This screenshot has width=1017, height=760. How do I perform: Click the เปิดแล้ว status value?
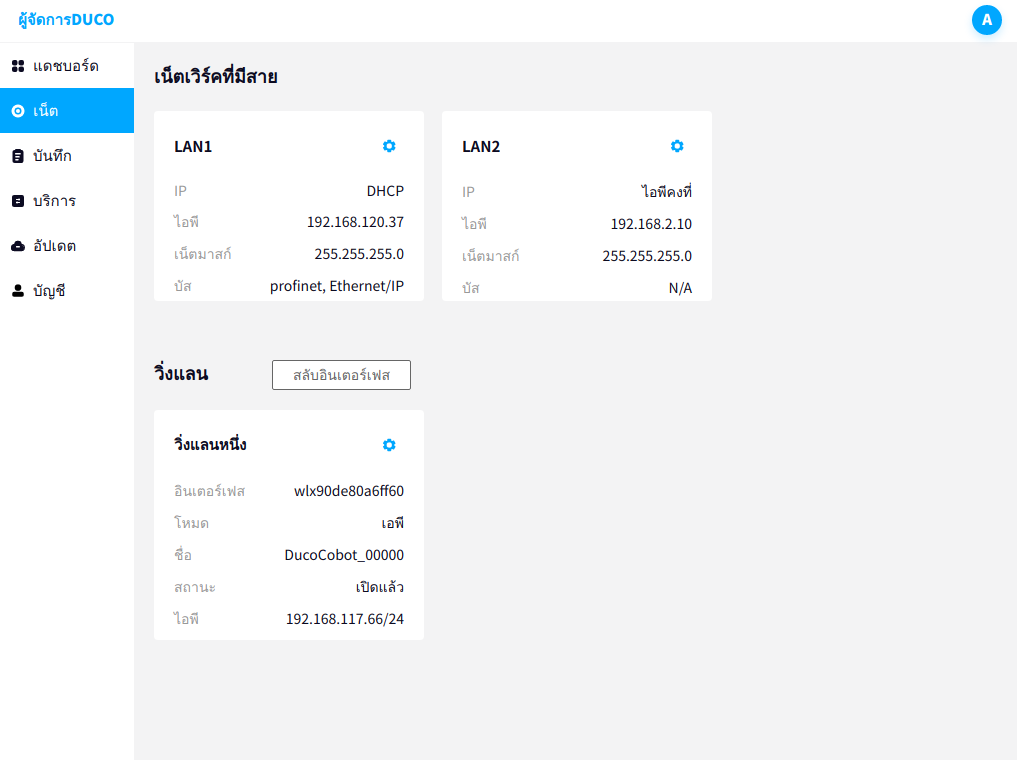click(x=380, y=587)
